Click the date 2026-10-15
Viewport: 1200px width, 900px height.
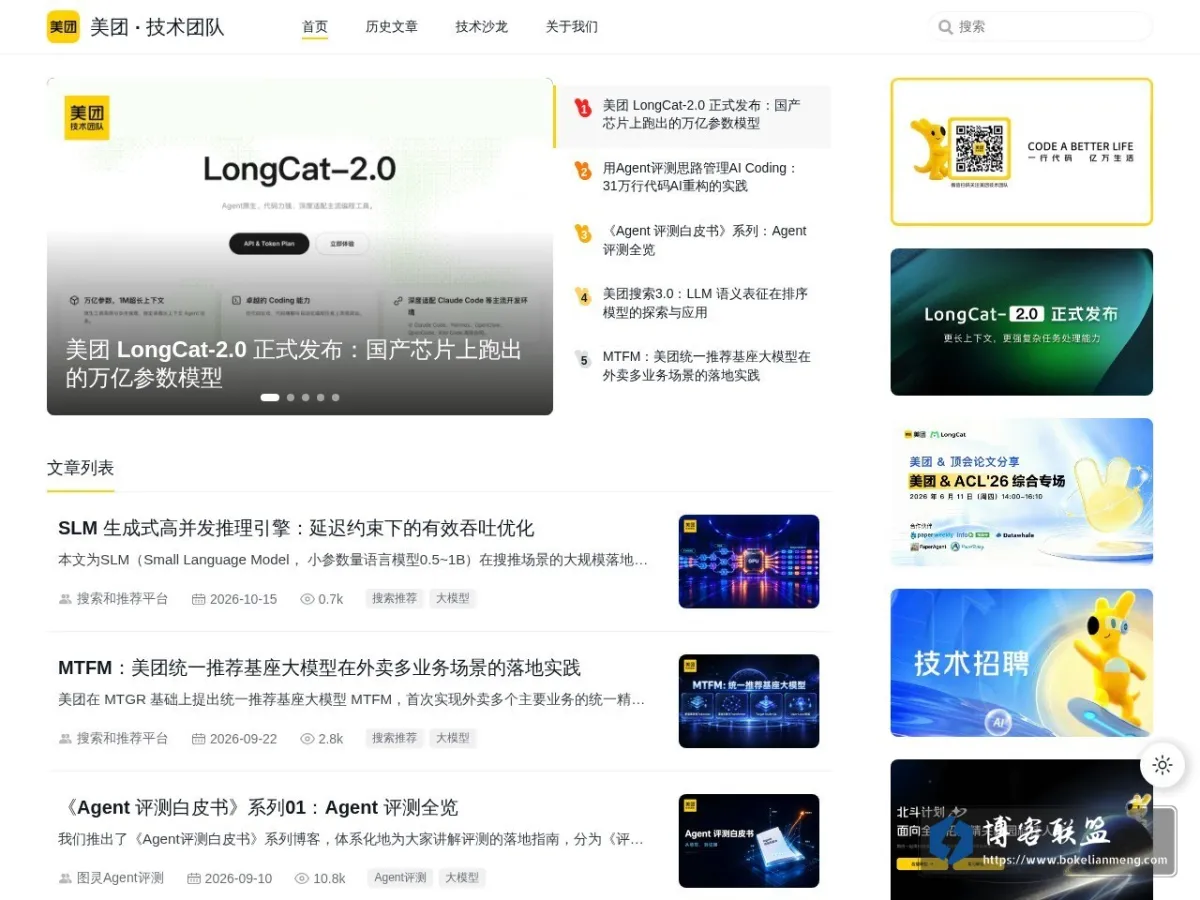point(243,599)
